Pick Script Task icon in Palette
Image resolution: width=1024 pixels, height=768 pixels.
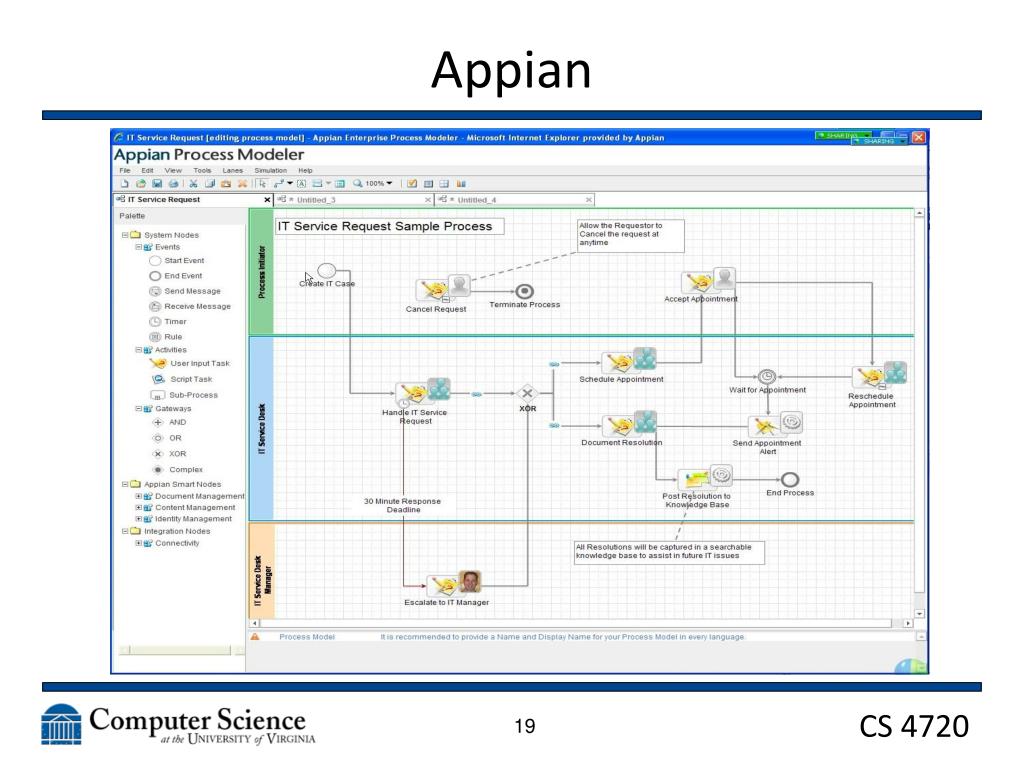(158, 379)
